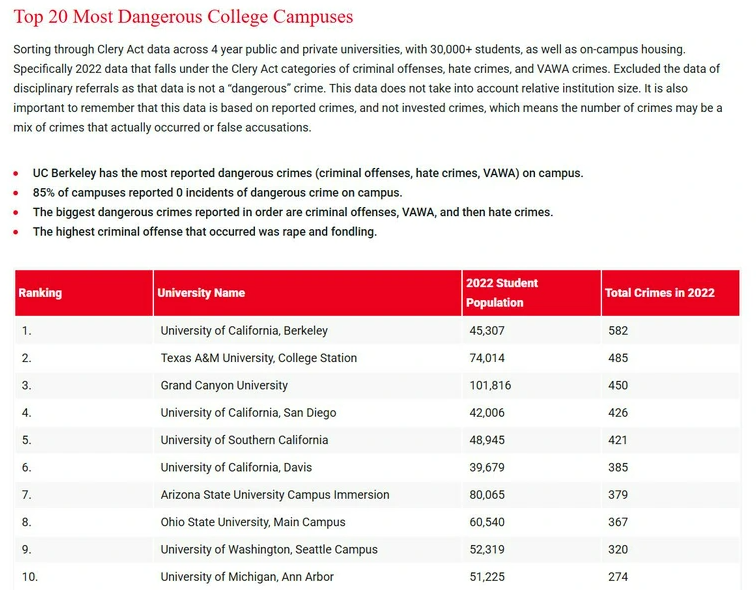Select the Grand Canyon University entry

[224, 386]
